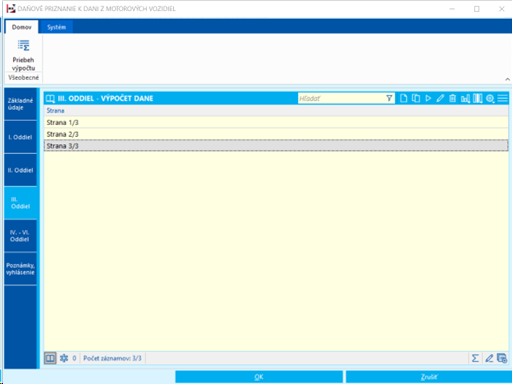Screen dimensions: 512x384
Task: Select the row Strana 3/3
Action: (x=276, y=146)
